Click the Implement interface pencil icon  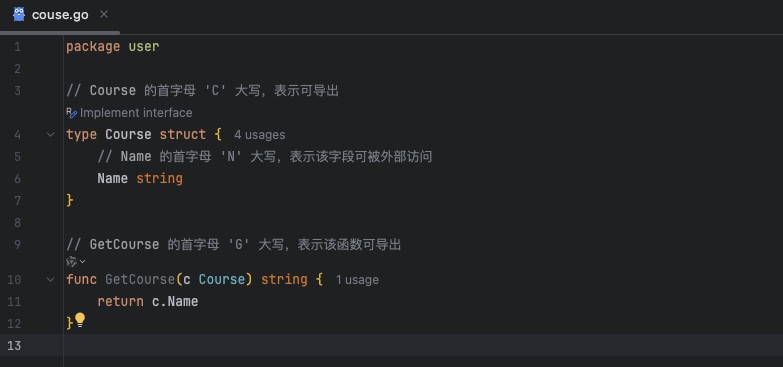click(71, 113)
